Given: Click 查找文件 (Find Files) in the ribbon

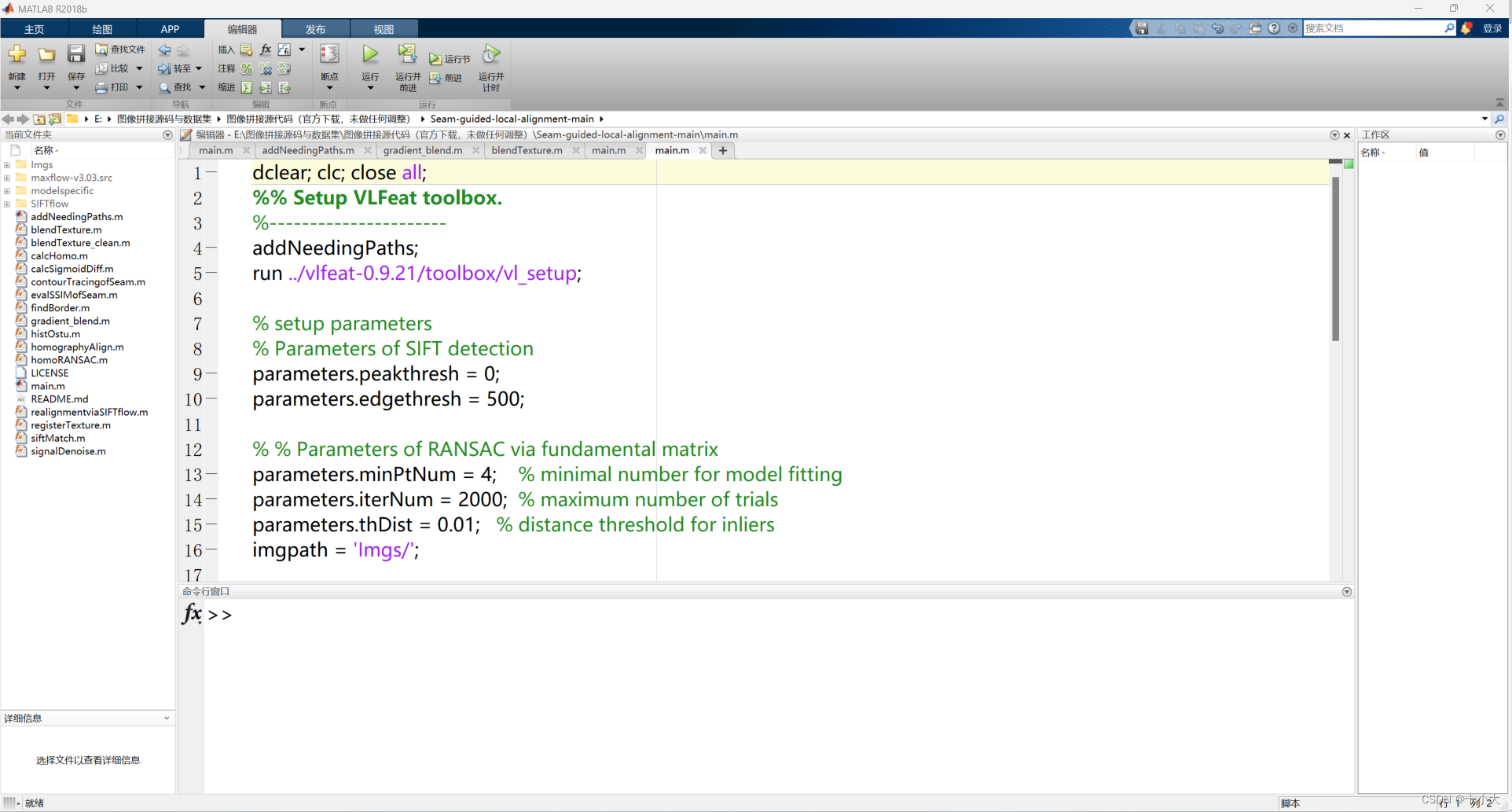Looking at the screenshot, I should click(120, 50).
